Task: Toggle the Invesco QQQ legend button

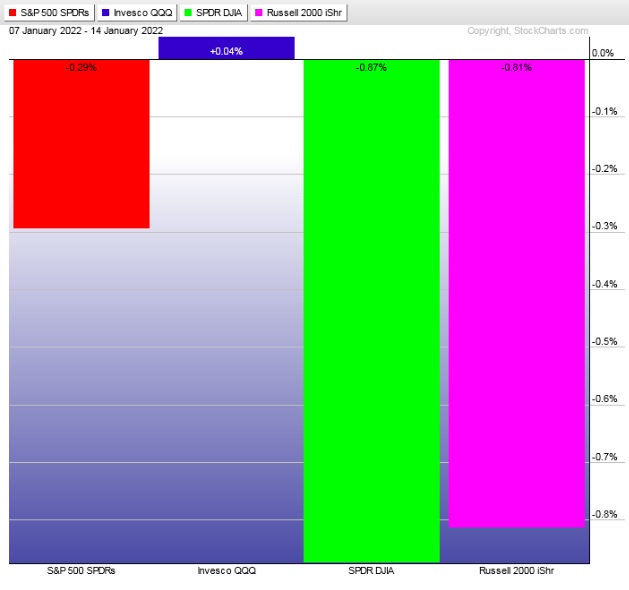Action: [137, 12]
